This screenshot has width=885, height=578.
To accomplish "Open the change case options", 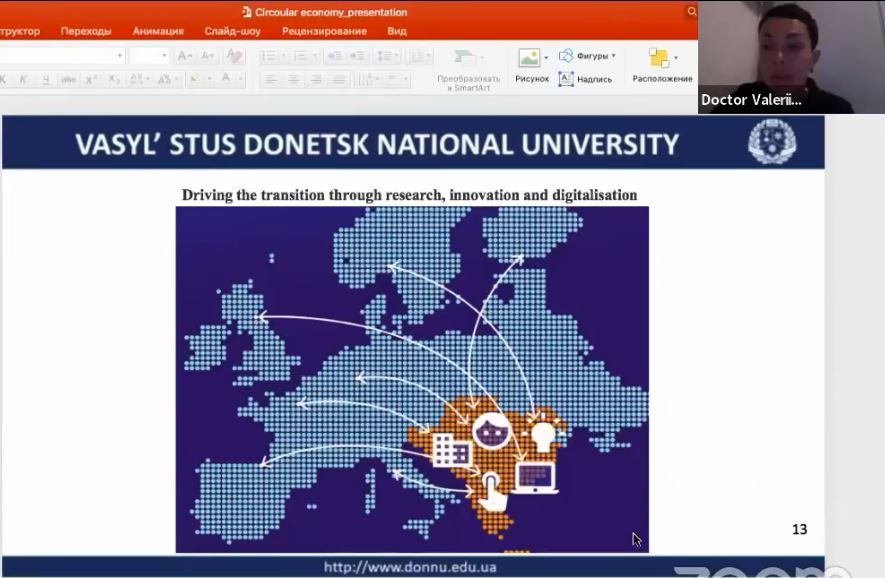I will tap(168, 79).
